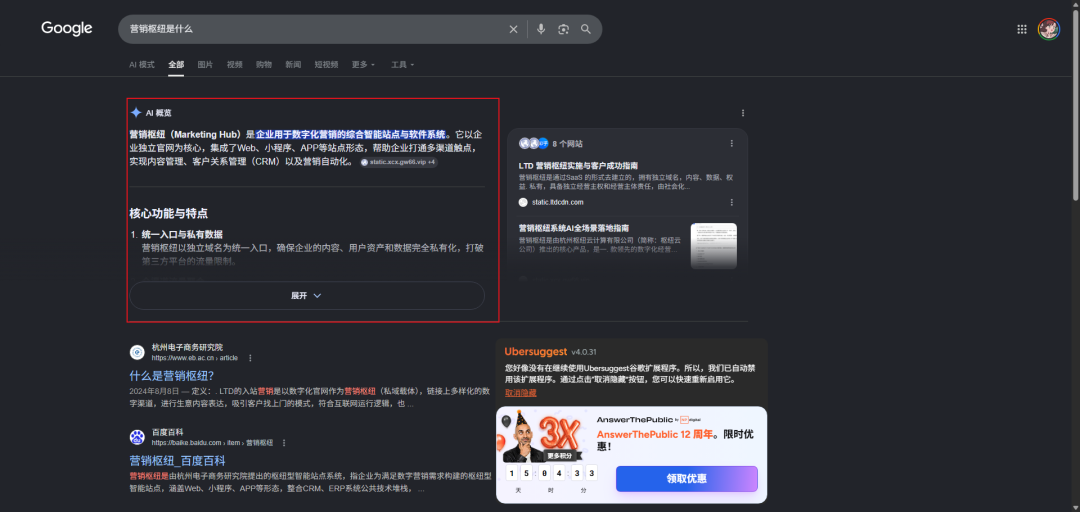The image size is (1080, 512).
Task: Open the Google apps grid icon
Action: point(1022,29)
